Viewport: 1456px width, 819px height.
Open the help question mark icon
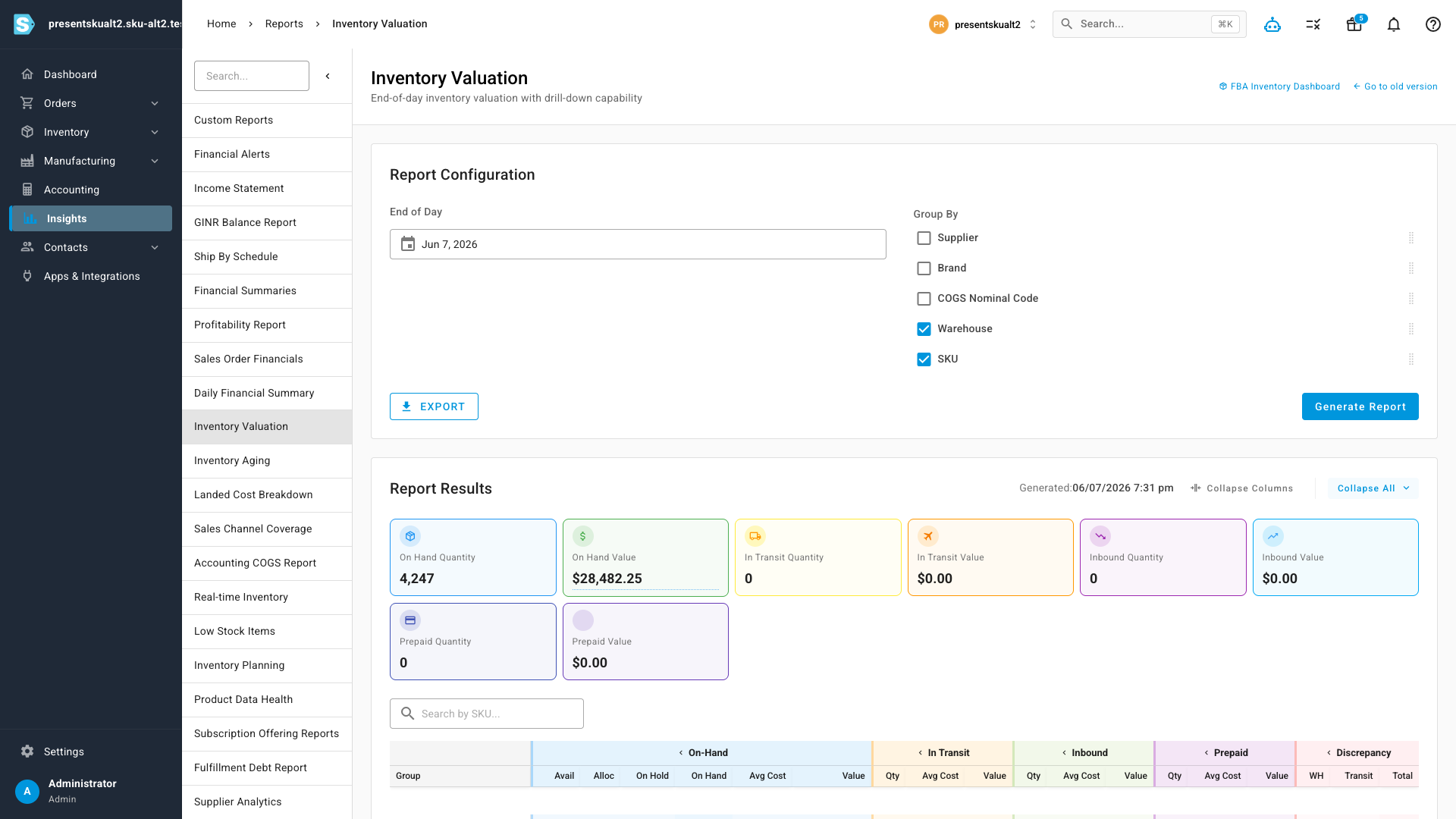pyautogui.click(x=1433, y=24)
